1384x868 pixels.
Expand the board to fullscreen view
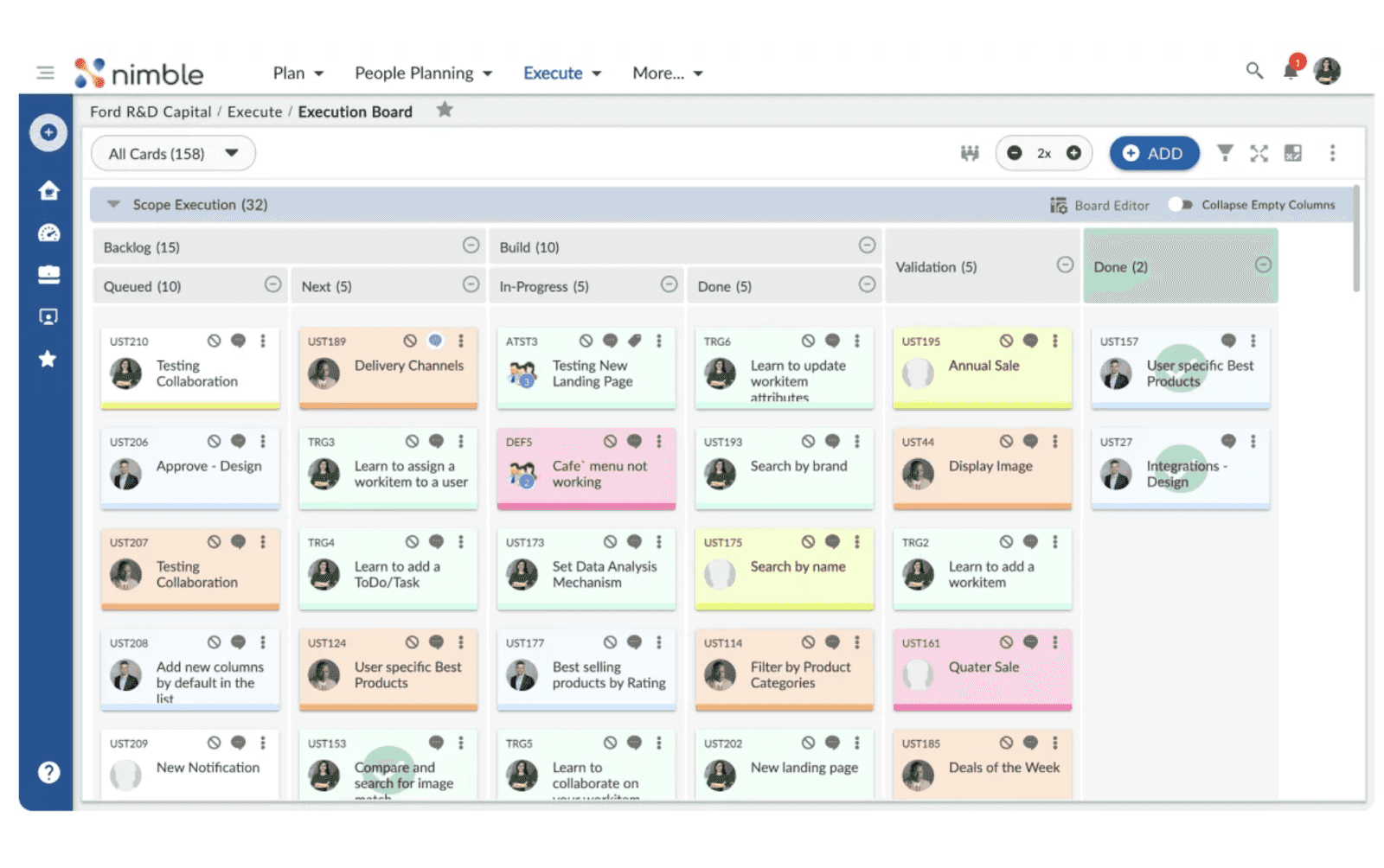coord(1259,153)
